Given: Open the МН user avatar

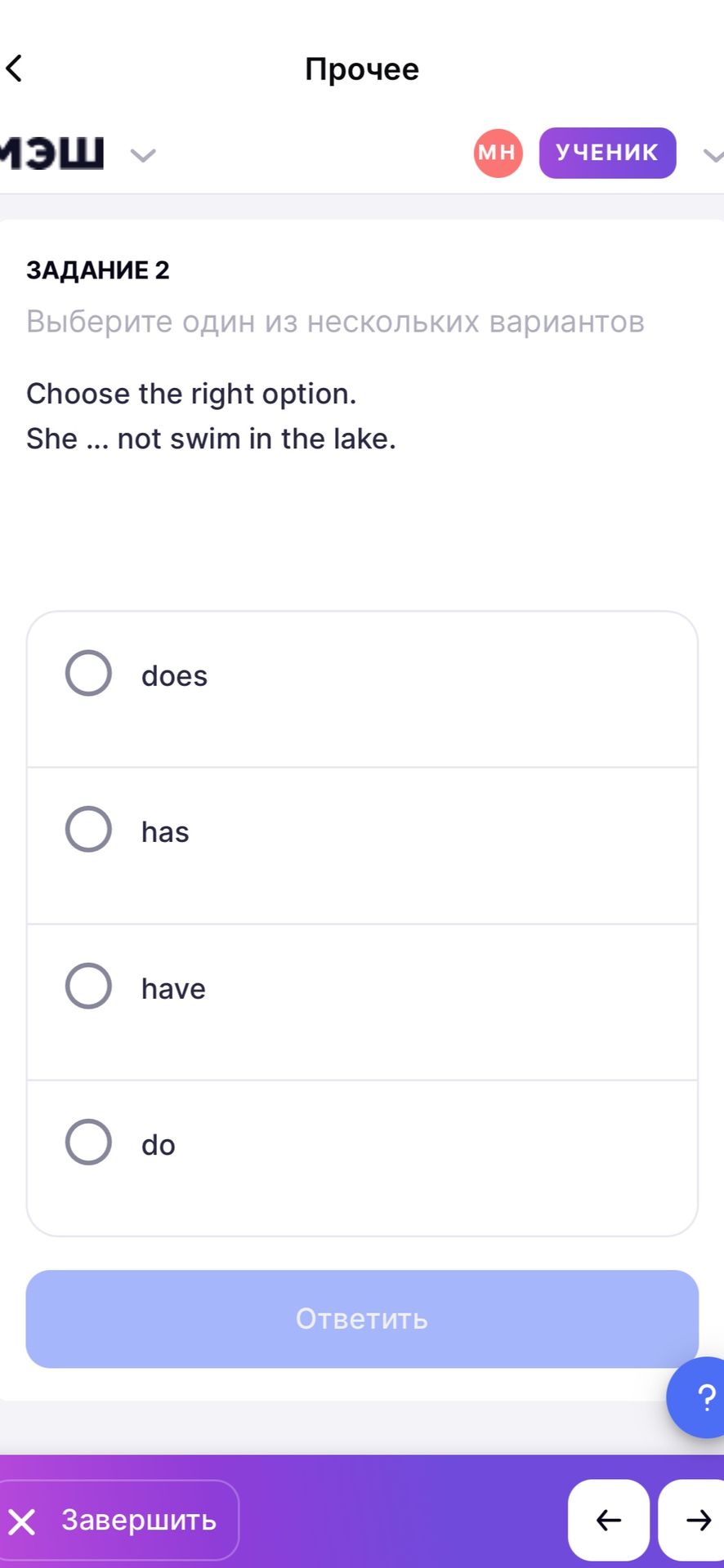Looking at the screenshot, I should click(x=498, y=153).
